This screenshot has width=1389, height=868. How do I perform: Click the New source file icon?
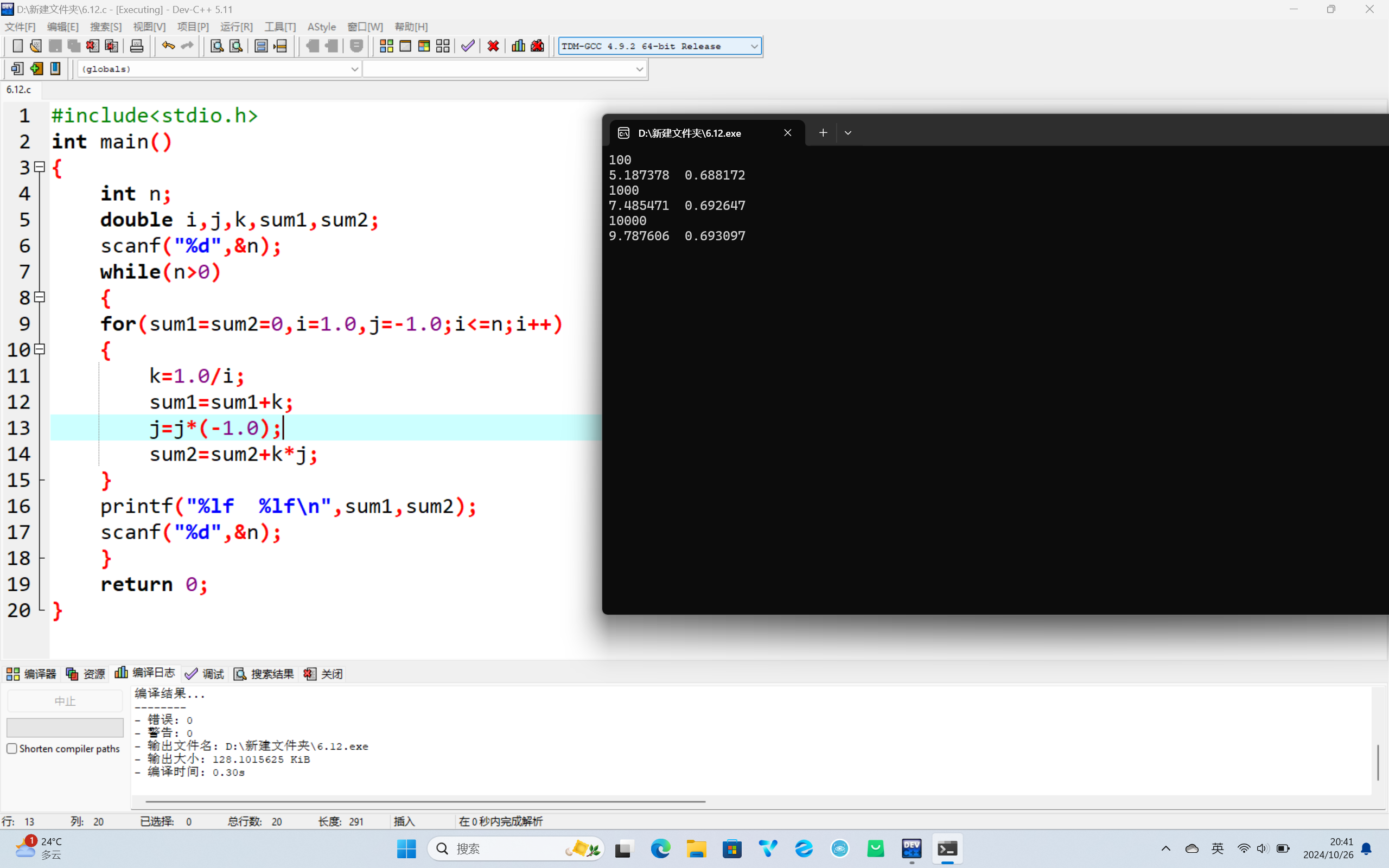[17, 46]
